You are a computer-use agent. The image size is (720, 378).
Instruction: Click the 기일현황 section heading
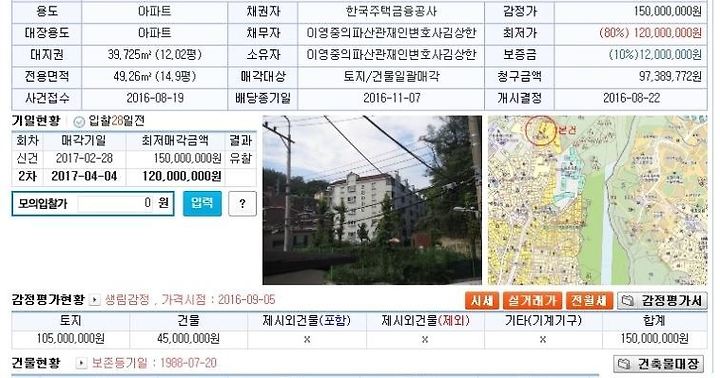[36, 121]
